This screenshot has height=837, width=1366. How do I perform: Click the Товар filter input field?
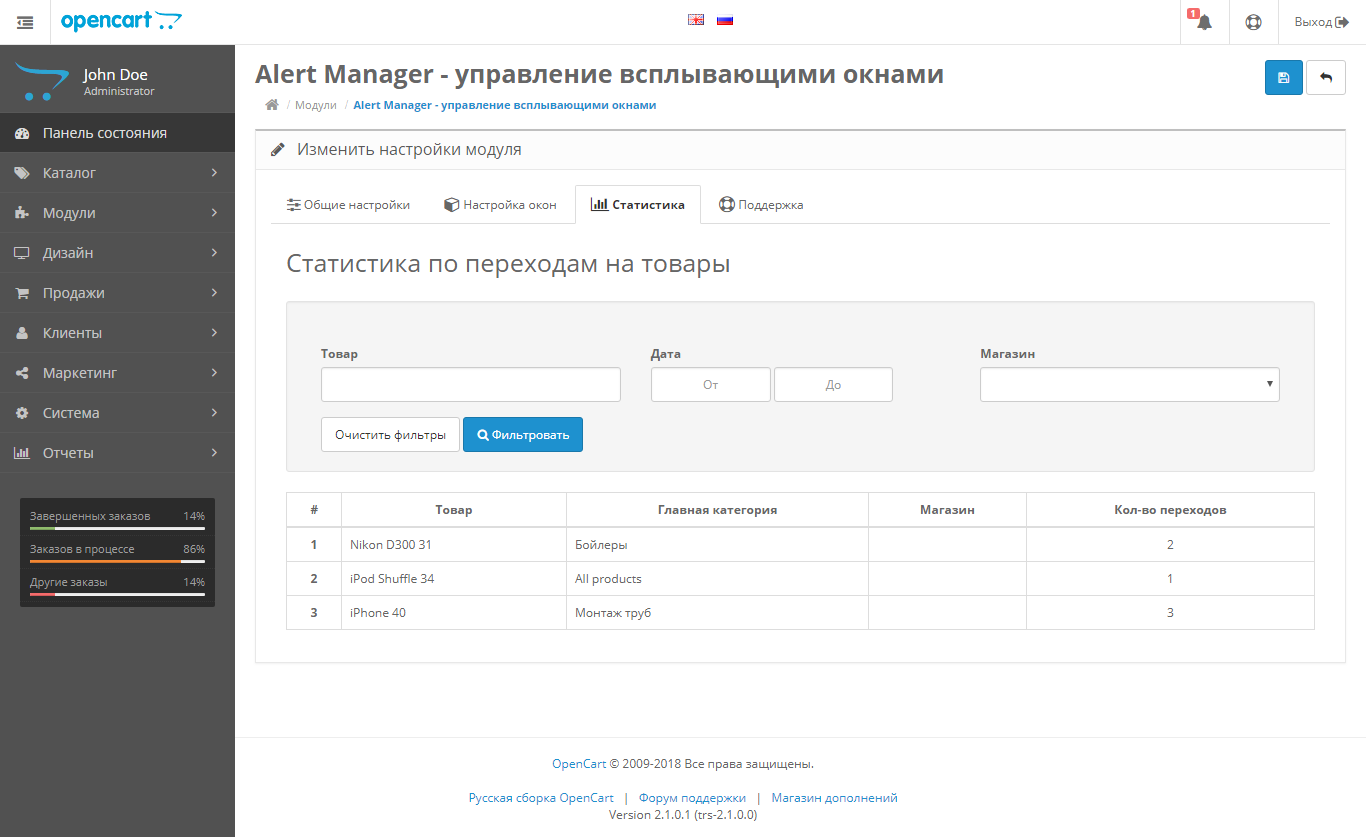470,384
